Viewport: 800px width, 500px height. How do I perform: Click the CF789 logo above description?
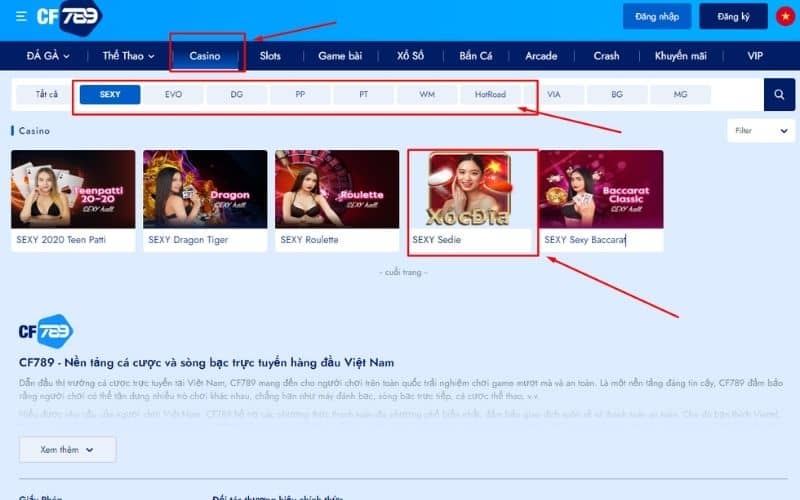[x=46, y=331]
